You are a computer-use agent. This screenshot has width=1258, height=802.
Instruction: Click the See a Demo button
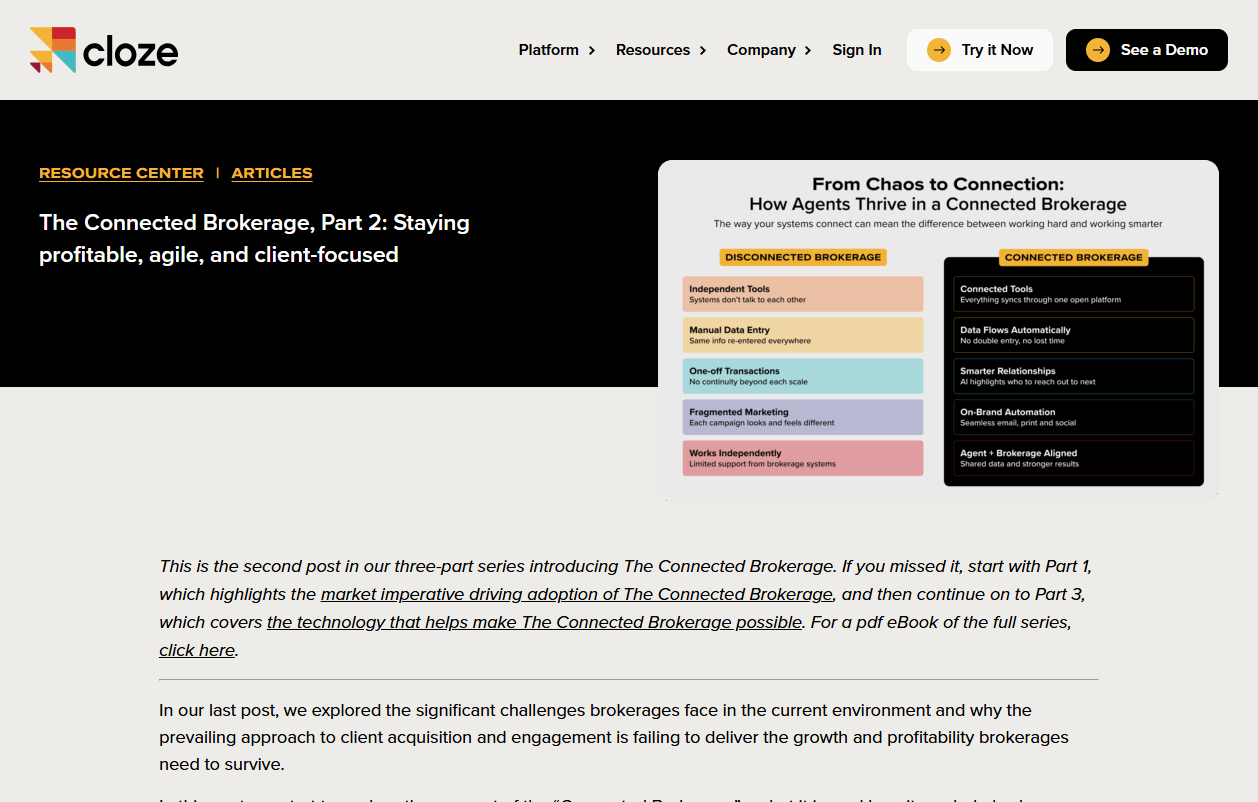1147,50
